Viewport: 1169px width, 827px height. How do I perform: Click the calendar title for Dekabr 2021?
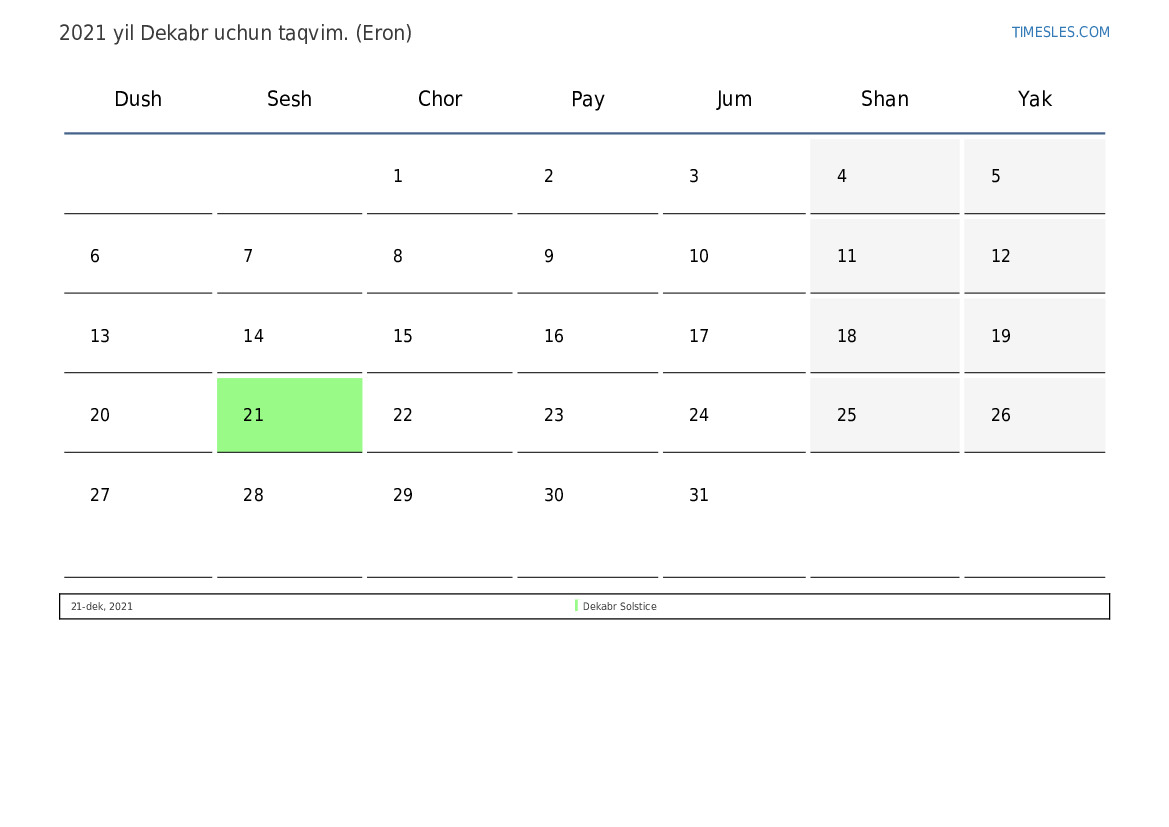click(235, 33)
